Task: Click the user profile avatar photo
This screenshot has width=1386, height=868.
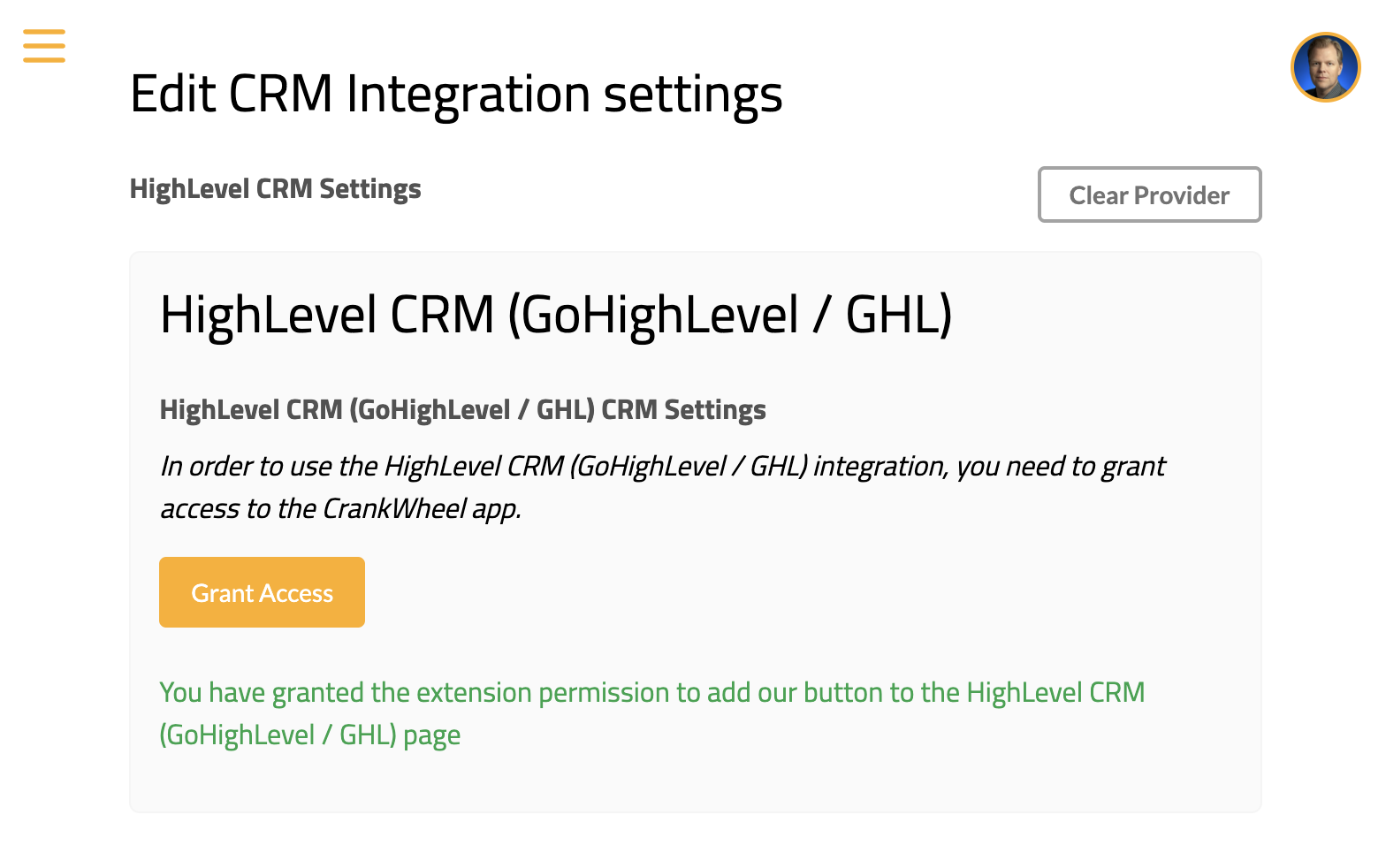Action: (1325, 67)
